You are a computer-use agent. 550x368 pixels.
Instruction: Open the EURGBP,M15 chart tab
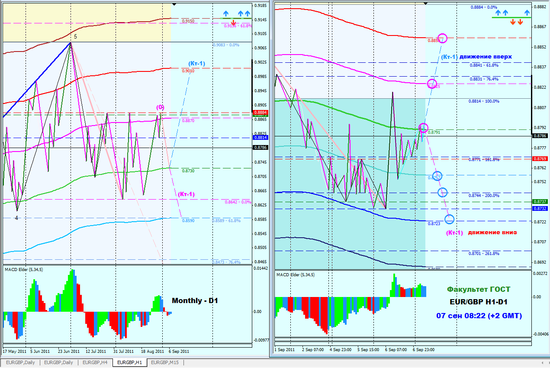tap(165, 362)
